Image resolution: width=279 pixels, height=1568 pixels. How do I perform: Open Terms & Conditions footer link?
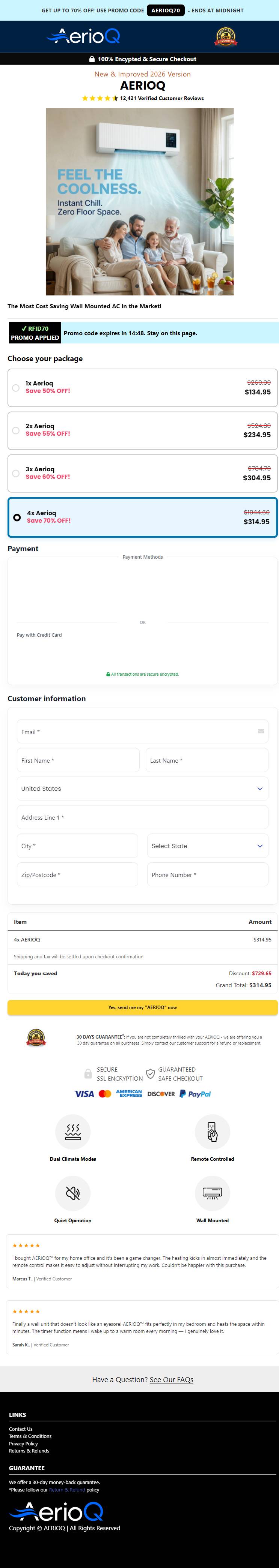30,1436
